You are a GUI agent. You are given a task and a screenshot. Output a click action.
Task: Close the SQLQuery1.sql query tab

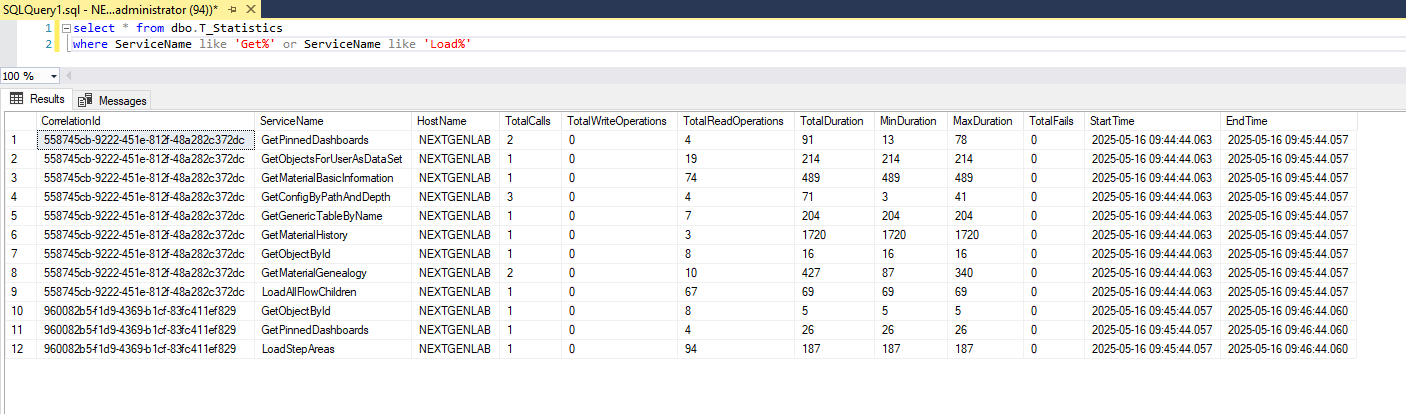[x=249, y=8]
